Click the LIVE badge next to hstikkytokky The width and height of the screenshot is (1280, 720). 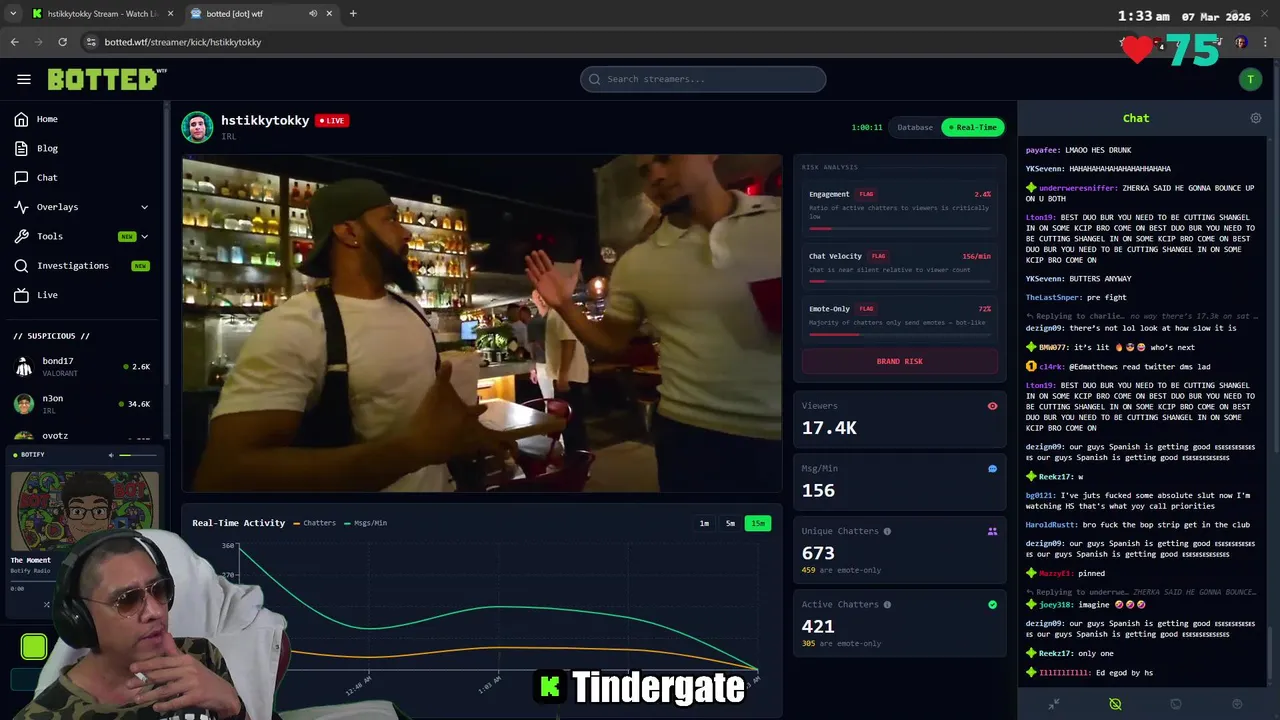tap(332, 120)
